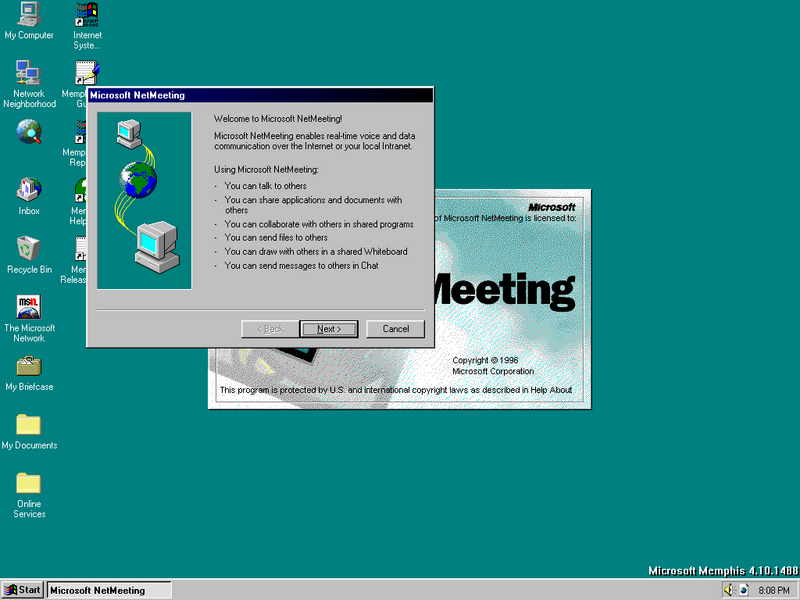Open My Documents folder

(x=29, y=432)
